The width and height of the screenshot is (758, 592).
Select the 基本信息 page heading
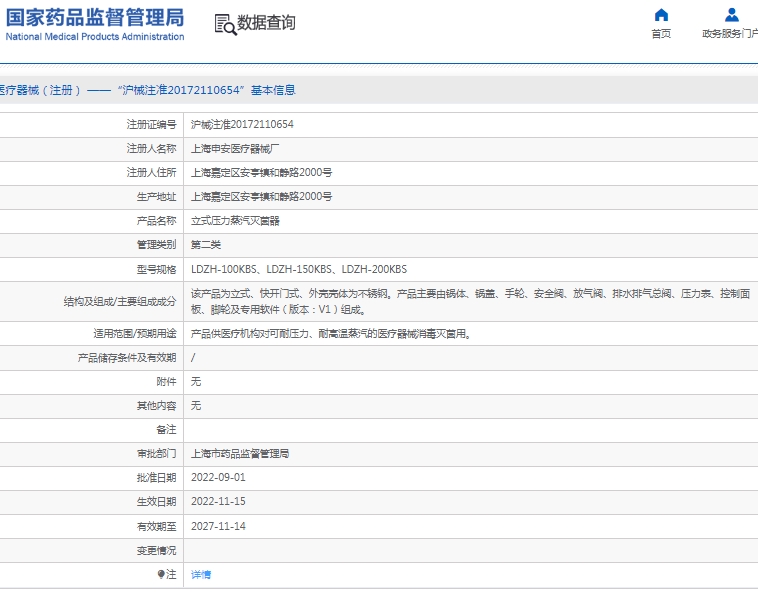coord(273,90)
